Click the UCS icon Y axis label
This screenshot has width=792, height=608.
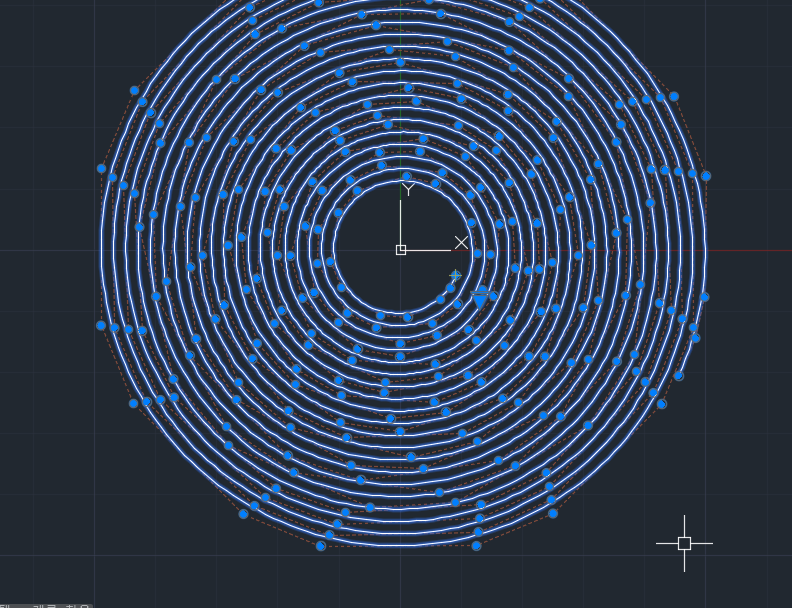click(x=408, y=189)
